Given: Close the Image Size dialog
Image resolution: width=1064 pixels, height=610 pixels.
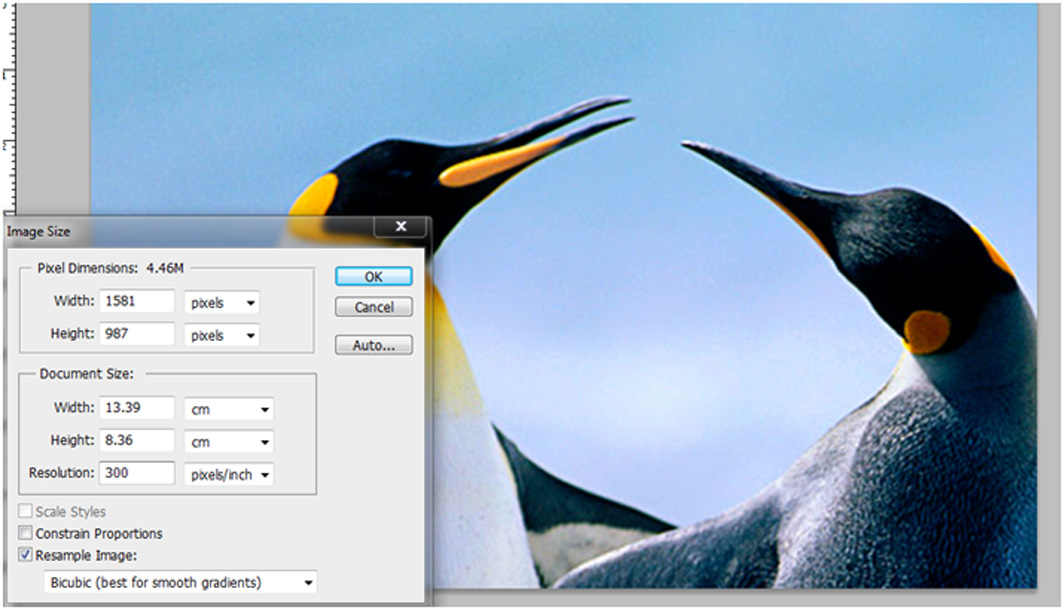Looking at the screenshot, I should [x=400, y=227].
